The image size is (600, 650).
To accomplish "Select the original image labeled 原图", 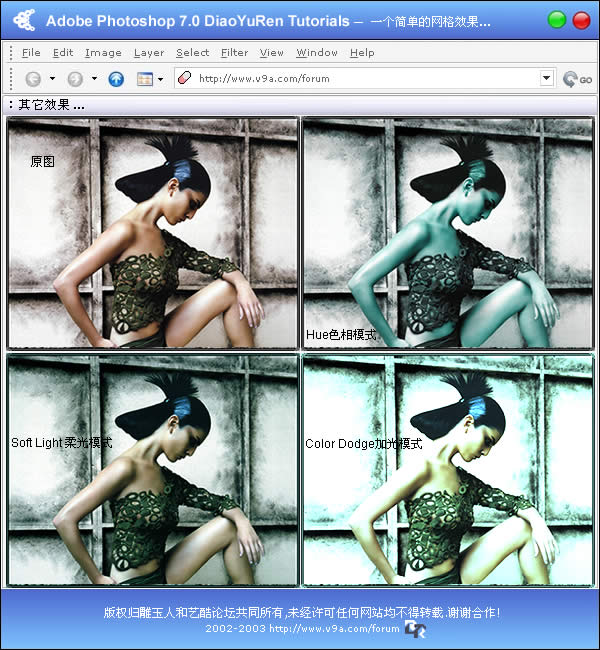I will (x=153, y=233).
